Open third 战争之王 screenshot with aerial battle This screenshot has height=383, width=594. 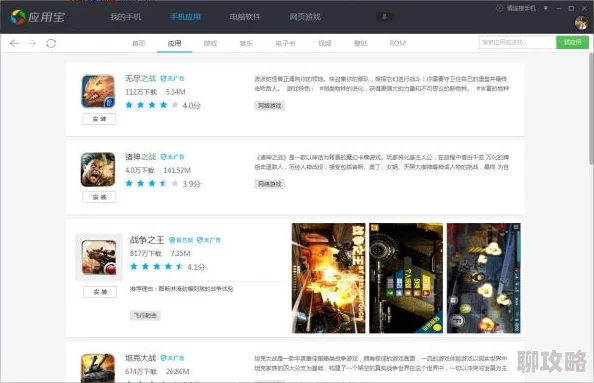click(484, 278)
